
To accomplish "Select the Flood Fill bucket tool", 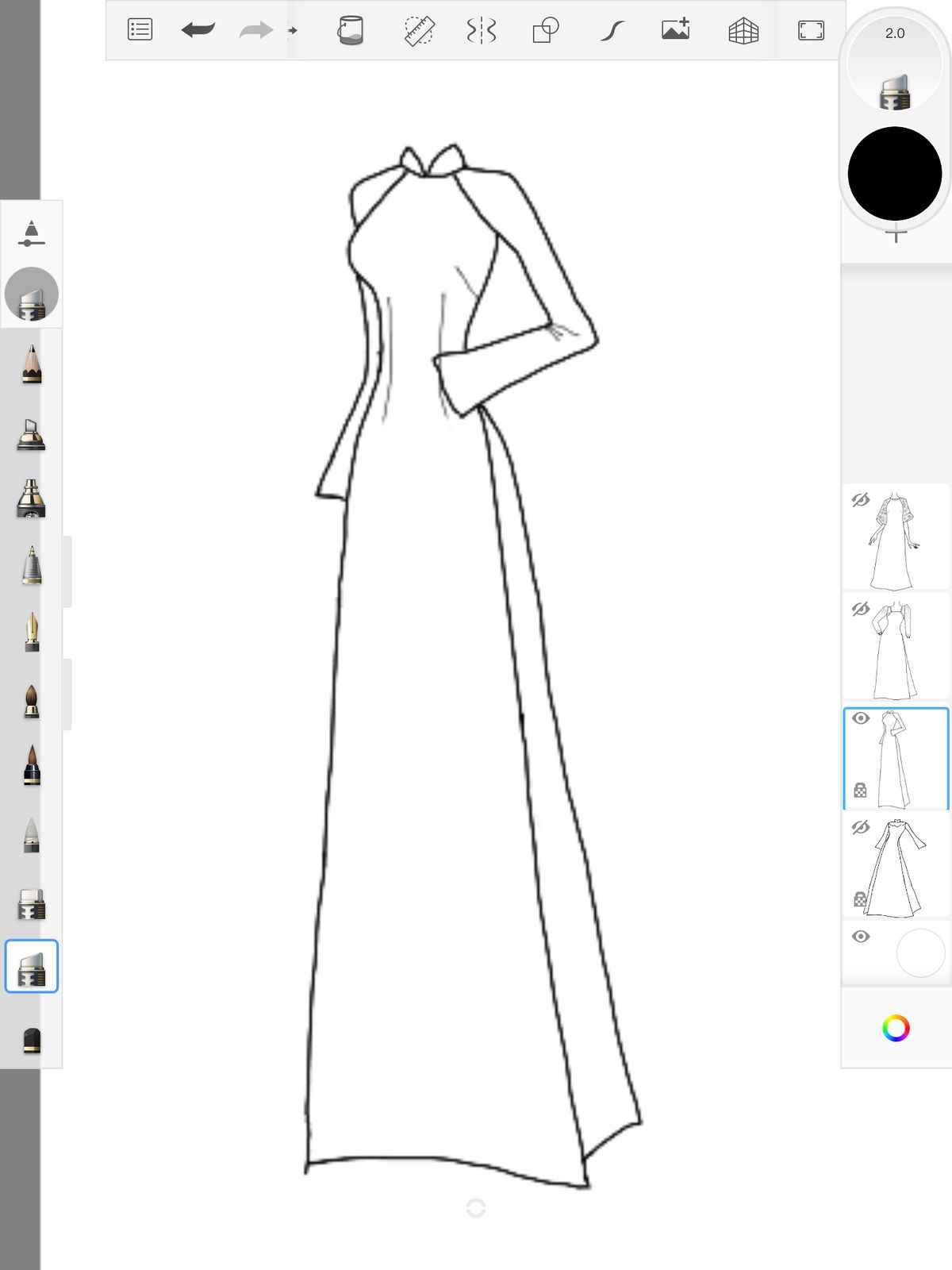I will point(350,30).
